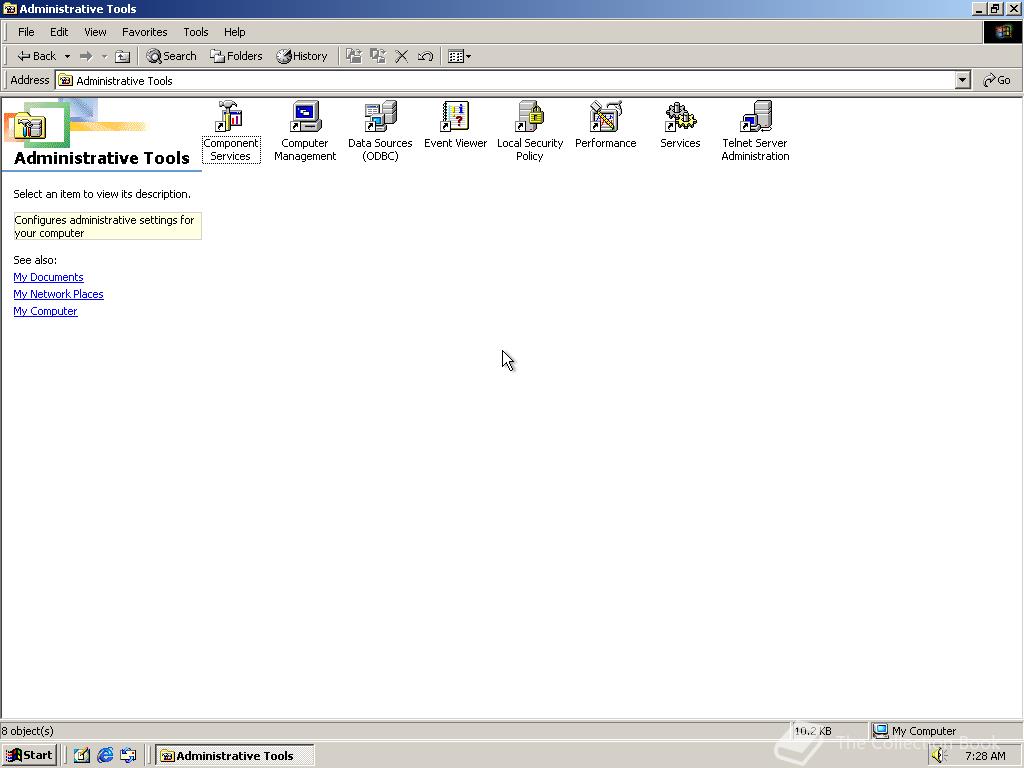Screen dimensions: 1024x768
Task: Click the volume speaker tray icon
Action: coord(939,756)
